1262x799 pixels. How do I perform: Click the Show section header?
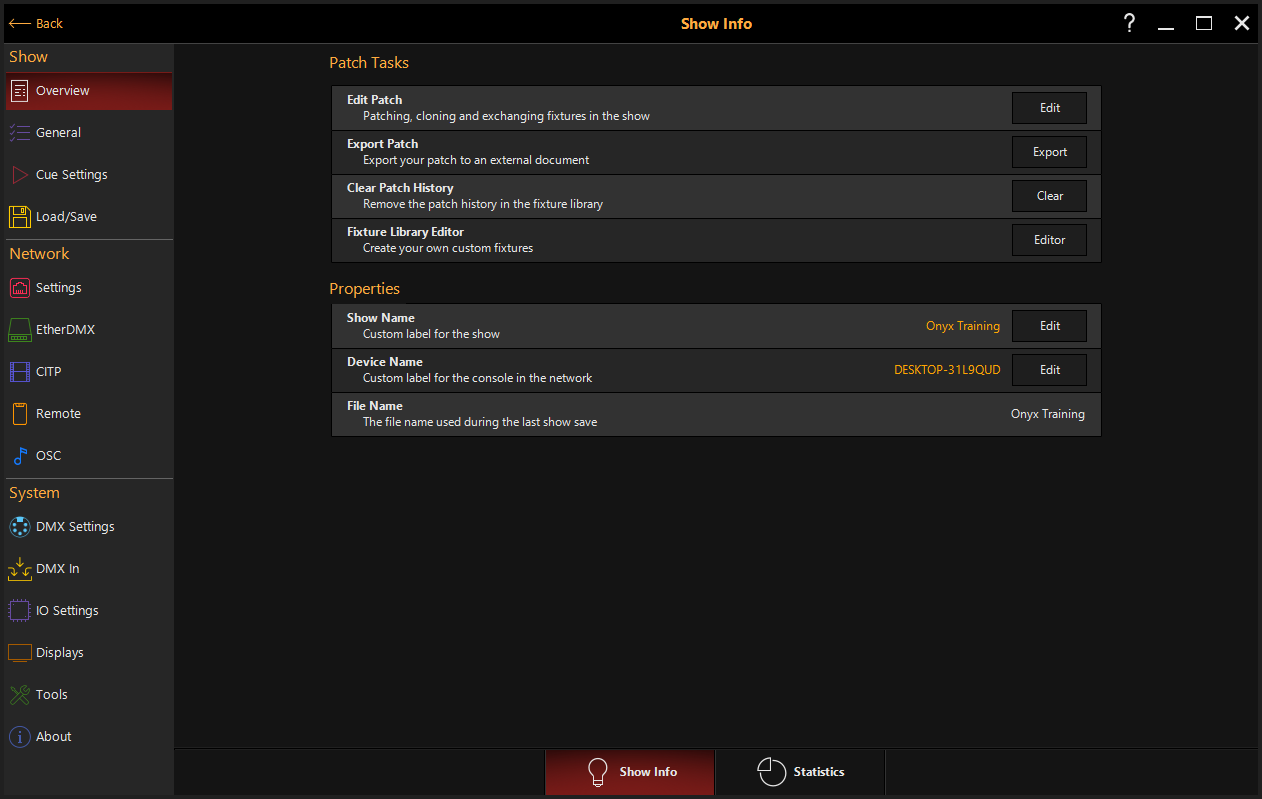pyautogui.click(x=28, y=57)
